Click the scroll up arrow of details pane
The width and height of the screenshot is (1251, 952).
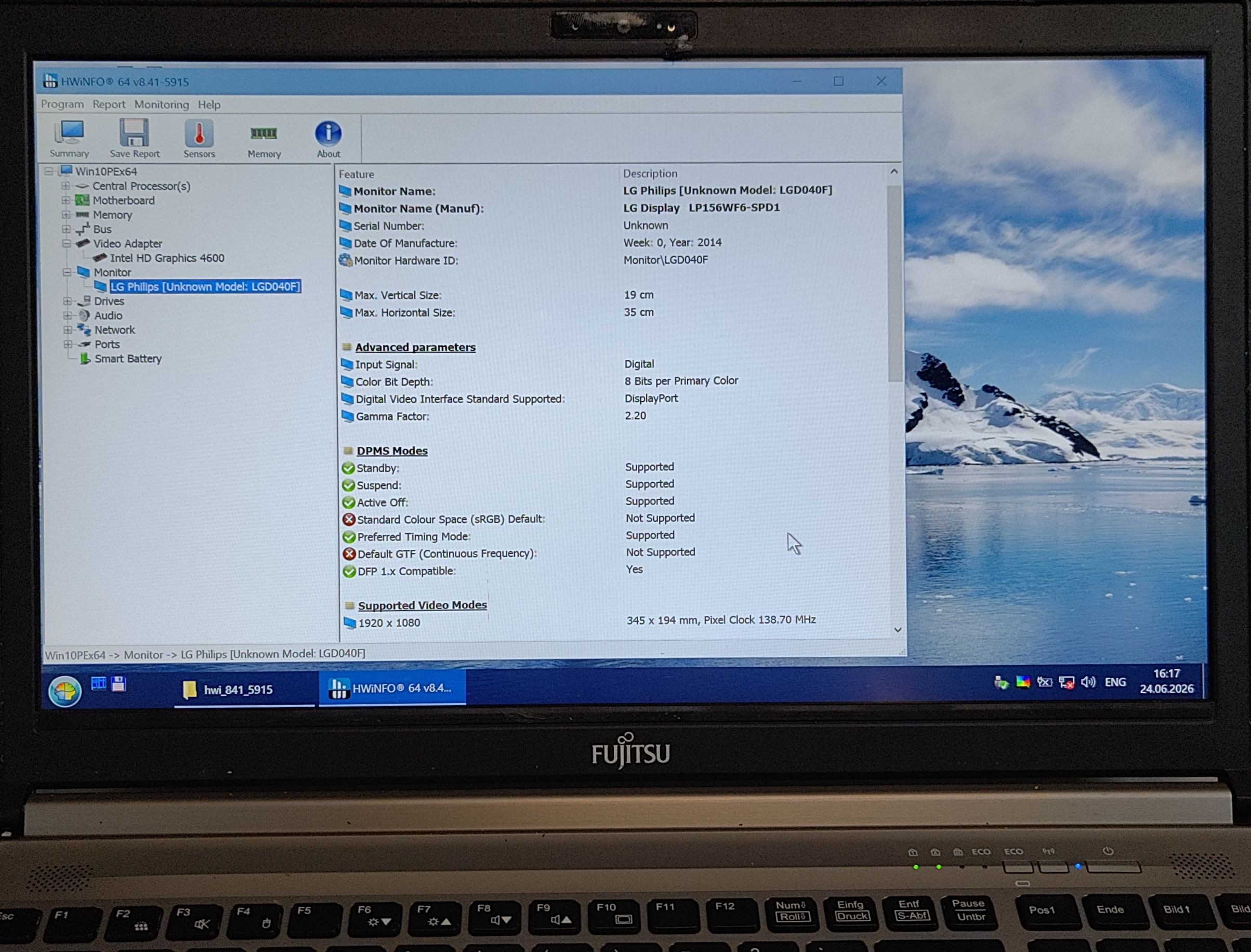tap(894, 171)
